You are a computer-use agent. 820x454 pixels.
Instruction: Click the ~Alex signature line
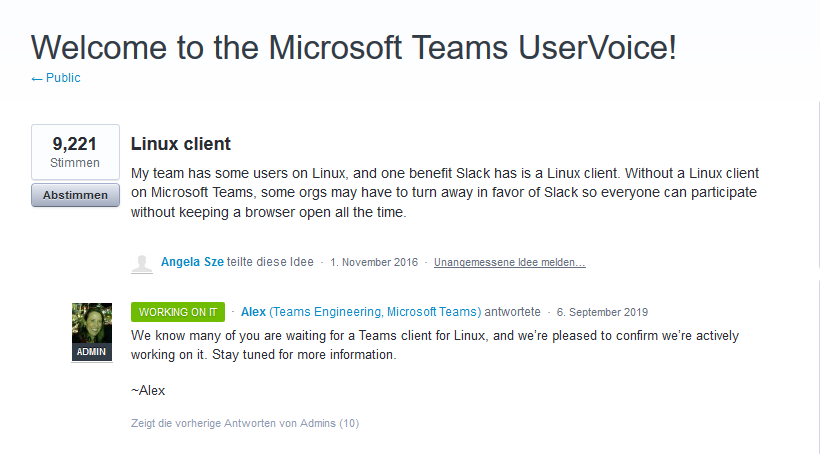pyautogui.click(x=148, y=390)
